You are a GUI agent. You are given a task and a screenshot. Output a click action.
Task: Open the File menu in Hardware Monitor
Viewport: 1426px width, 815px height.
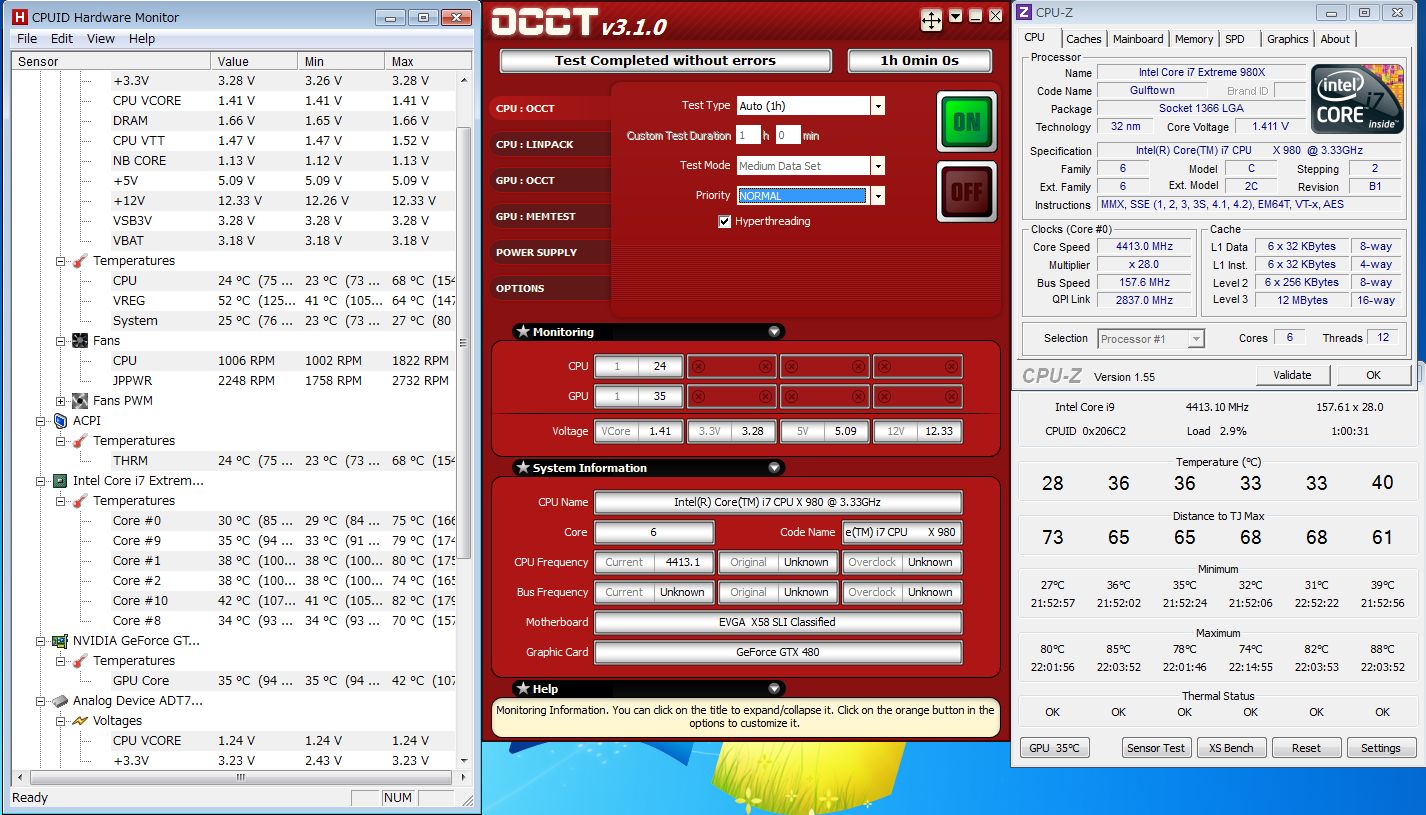point(27,39)
